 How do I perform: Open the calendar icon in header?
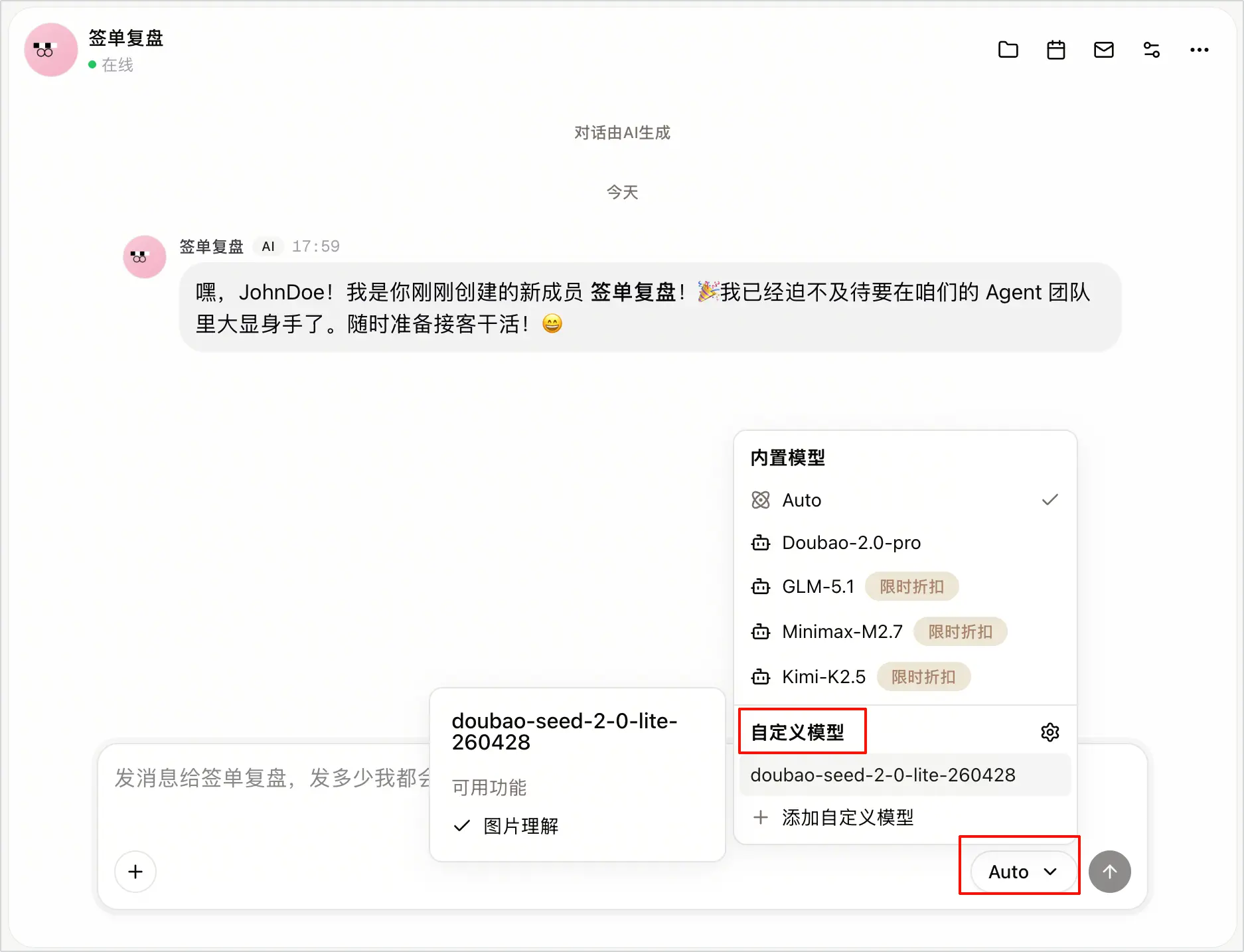1055,50
